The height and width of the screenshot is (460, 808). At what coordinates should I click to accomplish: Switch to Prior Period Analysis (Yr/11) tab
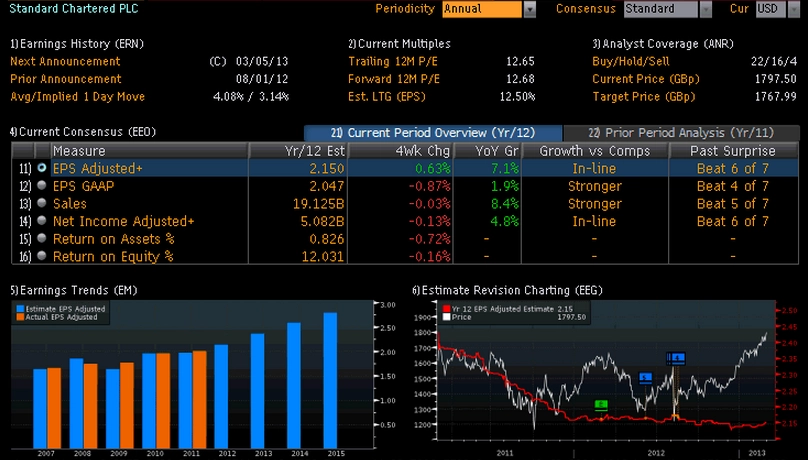coord(681,133)
